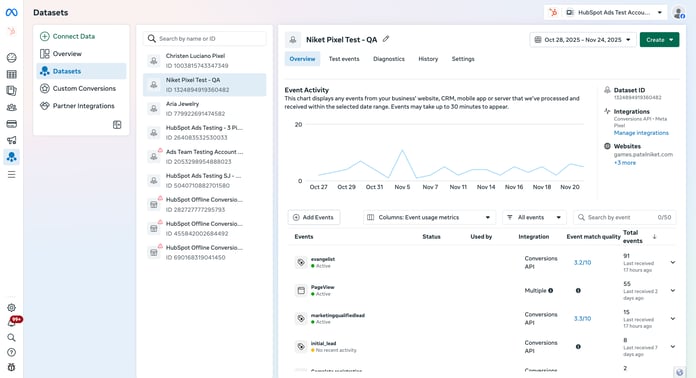Screen dimensions: 696x378
Task: Expand the marketingqualifiedlead row chevron
Action: 672,319
